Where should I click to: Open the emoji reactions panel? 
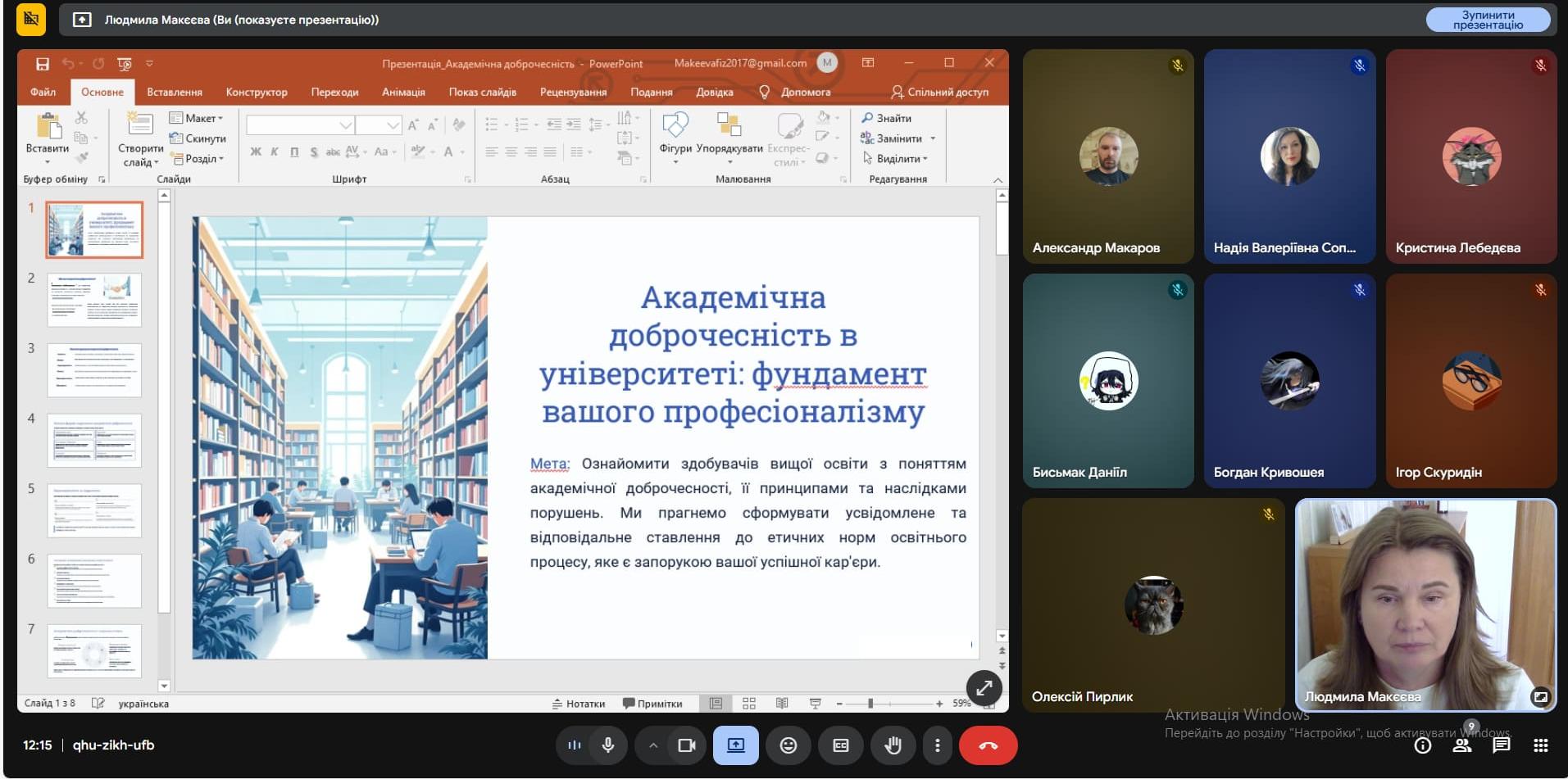pyautogui.click(x=788, y=745)
